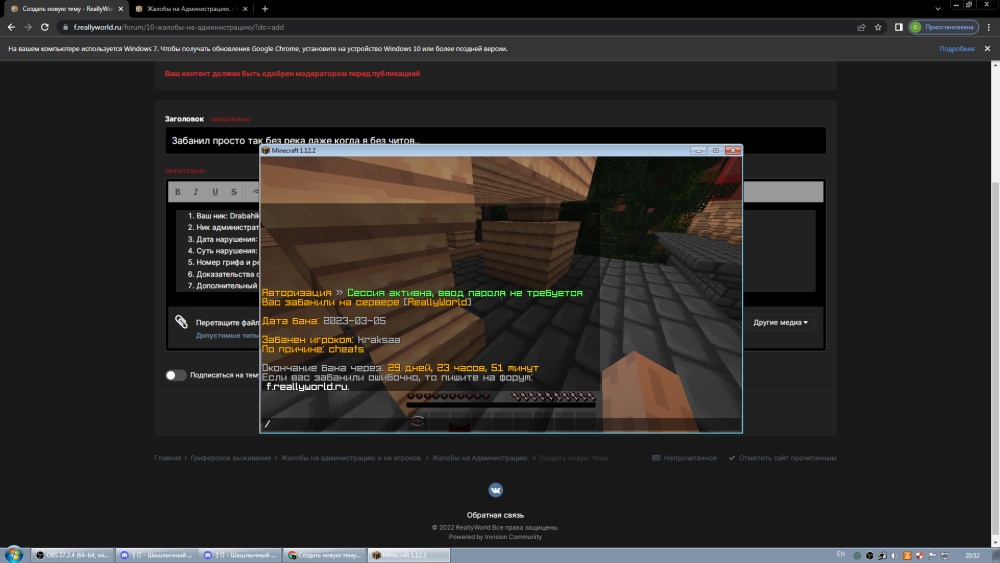The image size is (1000, 563).
Task: Click the 'Забанен игроком: Kraksaa' chat line
Action: [x=331, y=340]
